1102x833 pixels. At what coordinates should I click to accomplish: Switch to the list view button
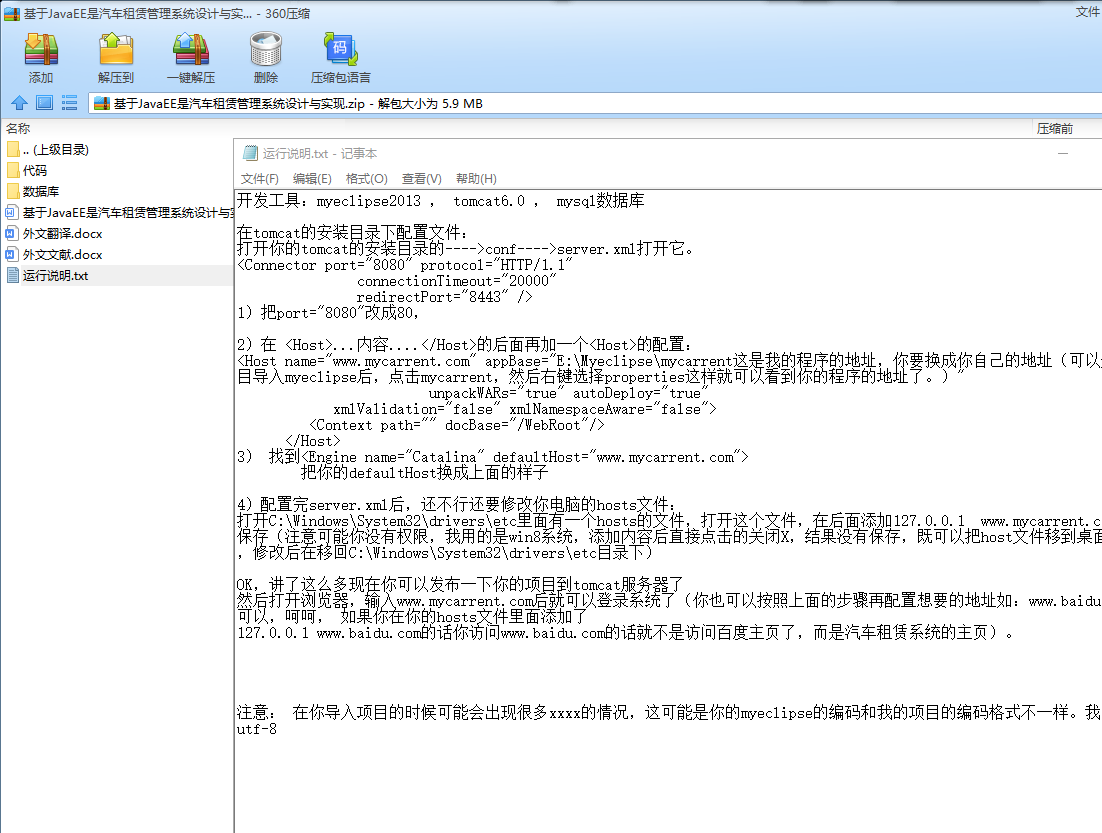click(70, 103)
